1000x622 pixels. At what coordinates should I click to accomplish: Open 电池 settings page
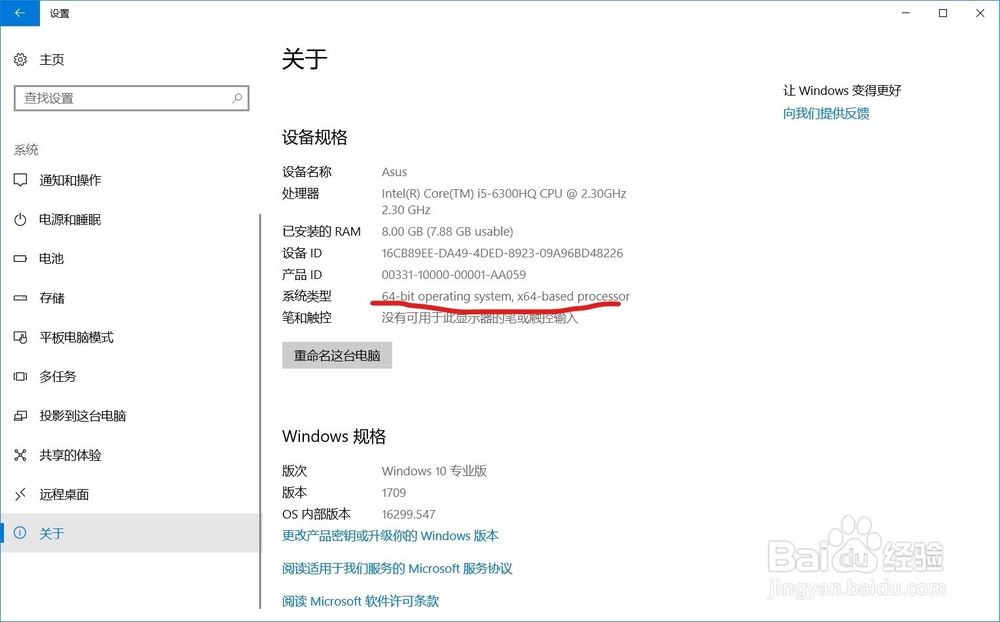point(52,258)
